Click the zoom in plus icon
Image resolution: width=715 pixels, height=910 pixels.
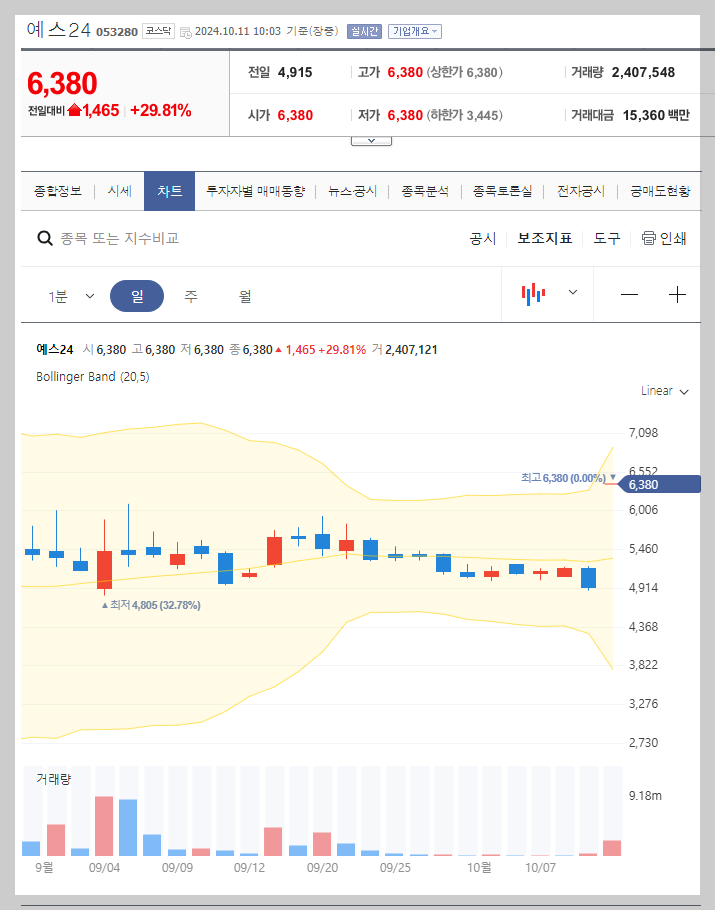[x=678, y=294]
